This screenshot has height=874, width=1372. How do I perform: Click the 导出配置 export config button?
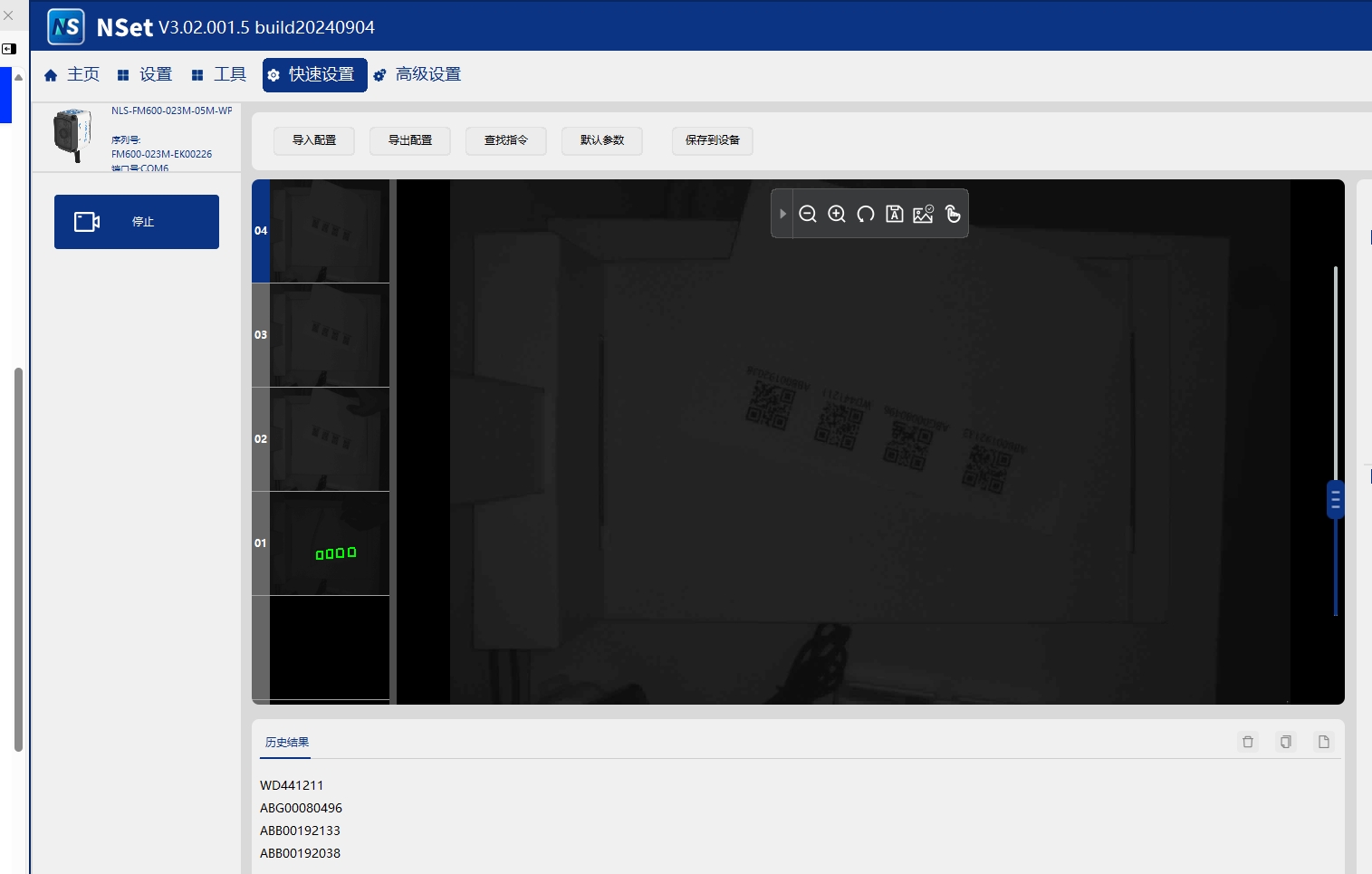[410, 140]
